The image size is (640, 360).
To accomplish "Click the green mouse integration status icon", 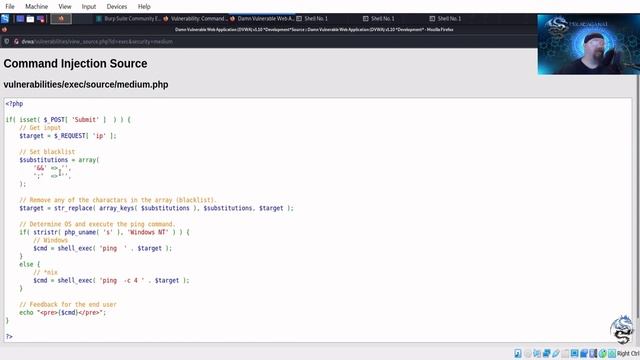I will [603, 353].
